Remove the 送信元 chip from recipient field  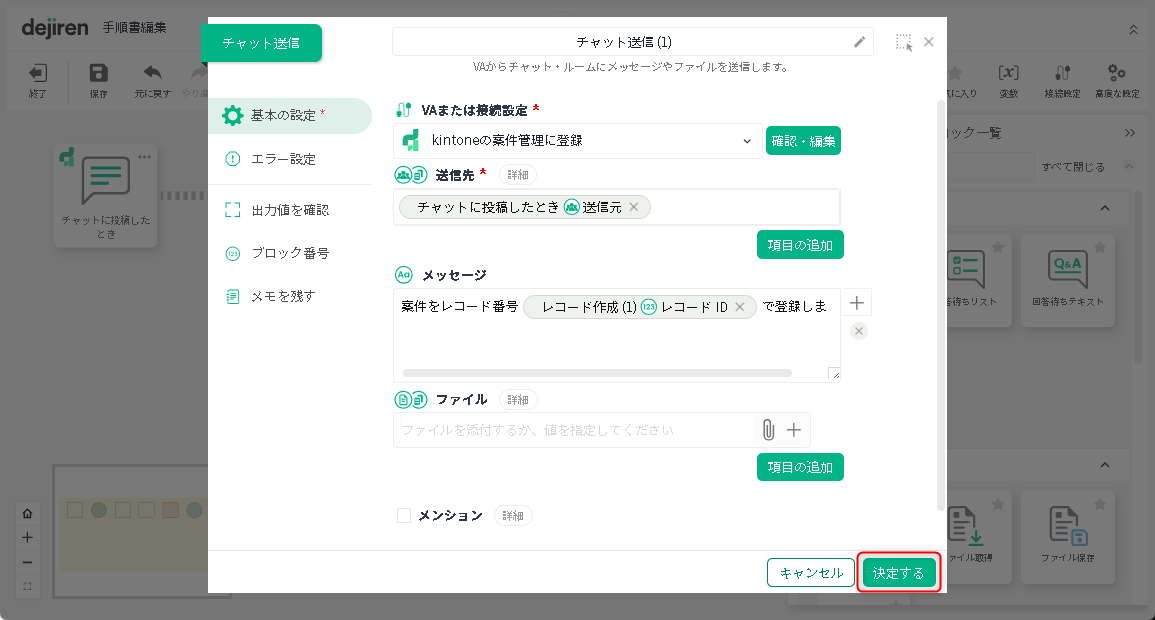tap(634, 207)
